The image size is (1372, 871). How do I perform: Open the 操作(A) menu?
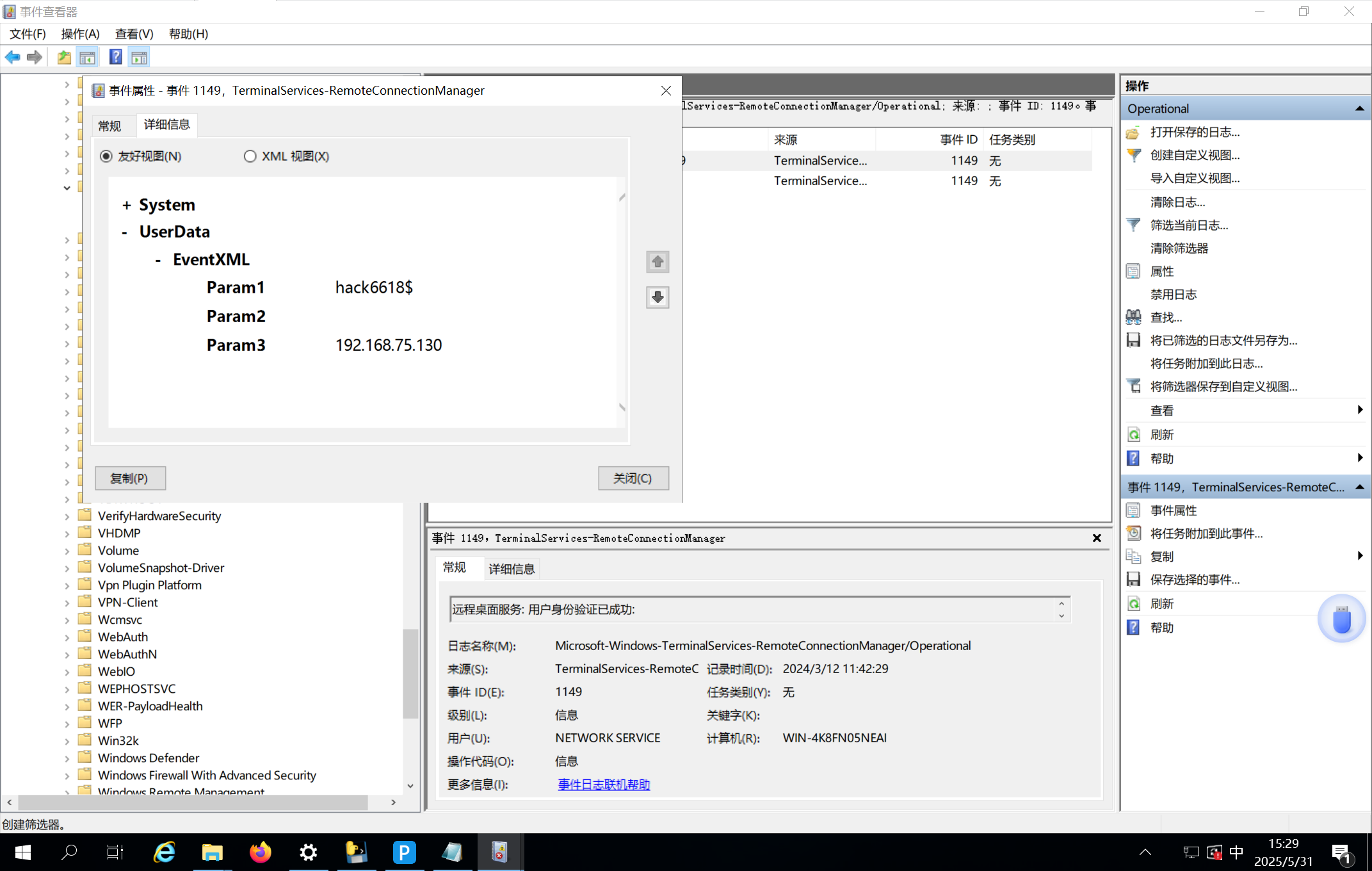(80, 34)
